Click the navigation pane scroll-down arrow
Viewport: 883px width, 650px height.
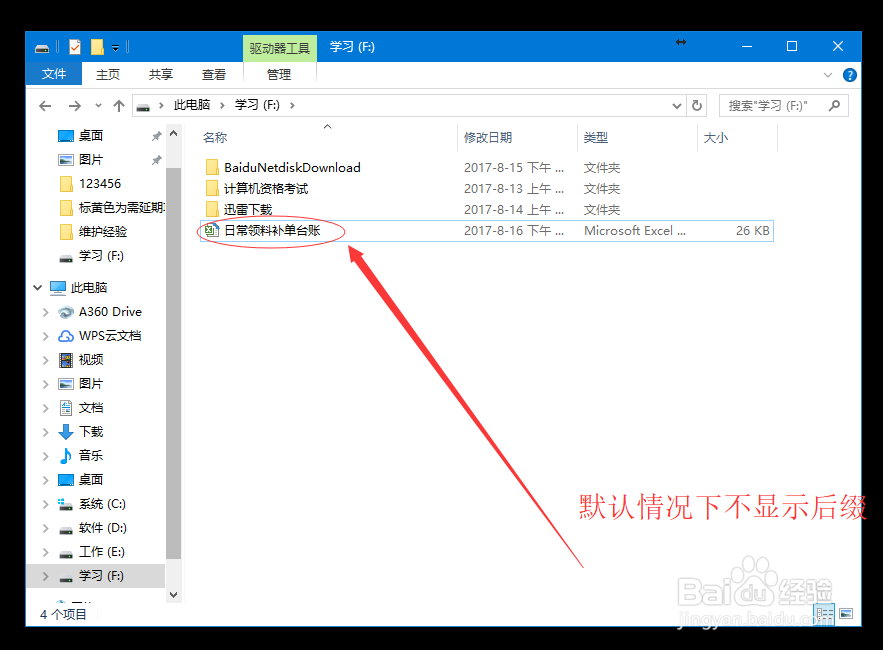pyautogui.click(x=173, y=594)
